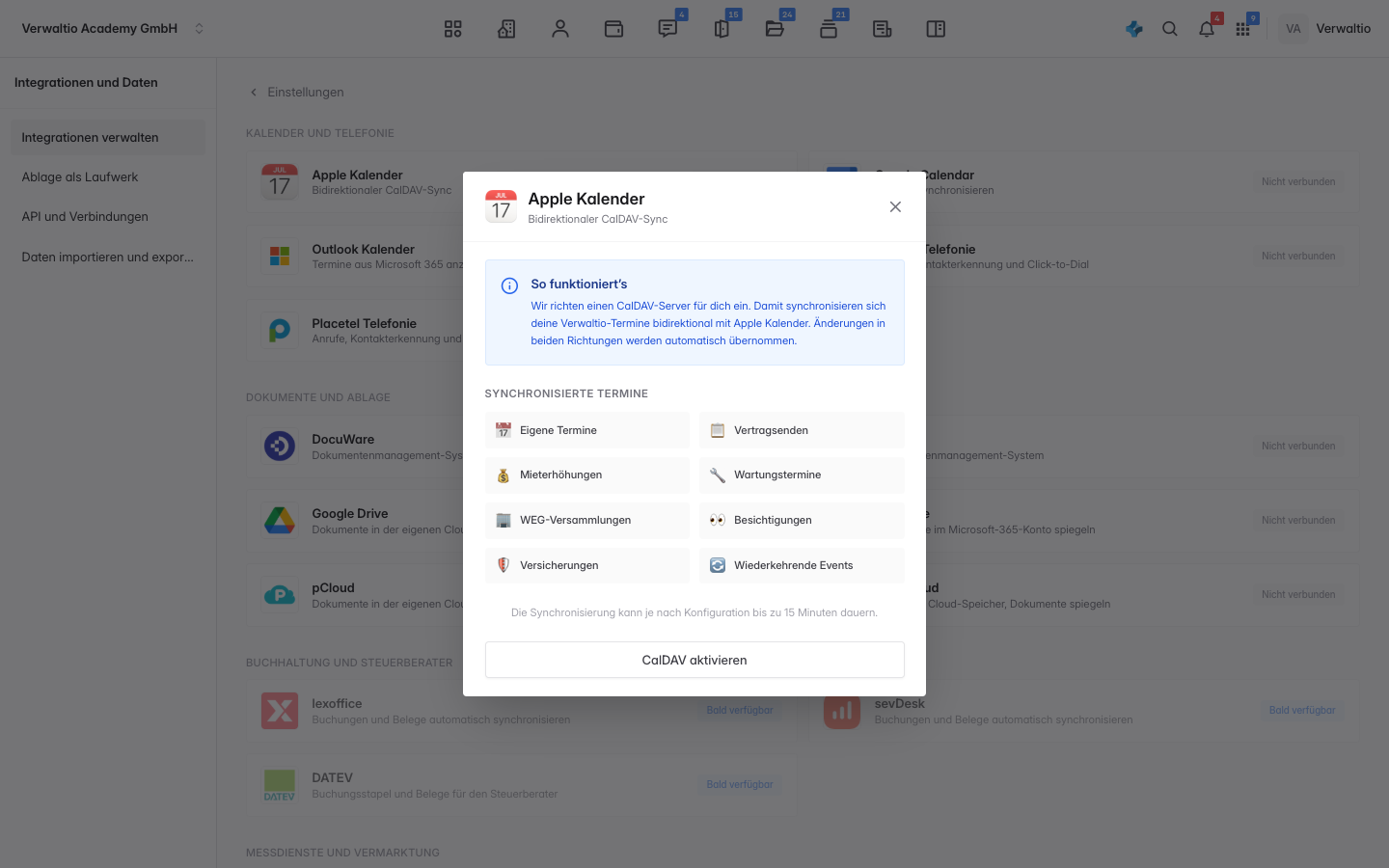Click the VA user avatar
1389x868 pixels.
tap(1294, 29)
